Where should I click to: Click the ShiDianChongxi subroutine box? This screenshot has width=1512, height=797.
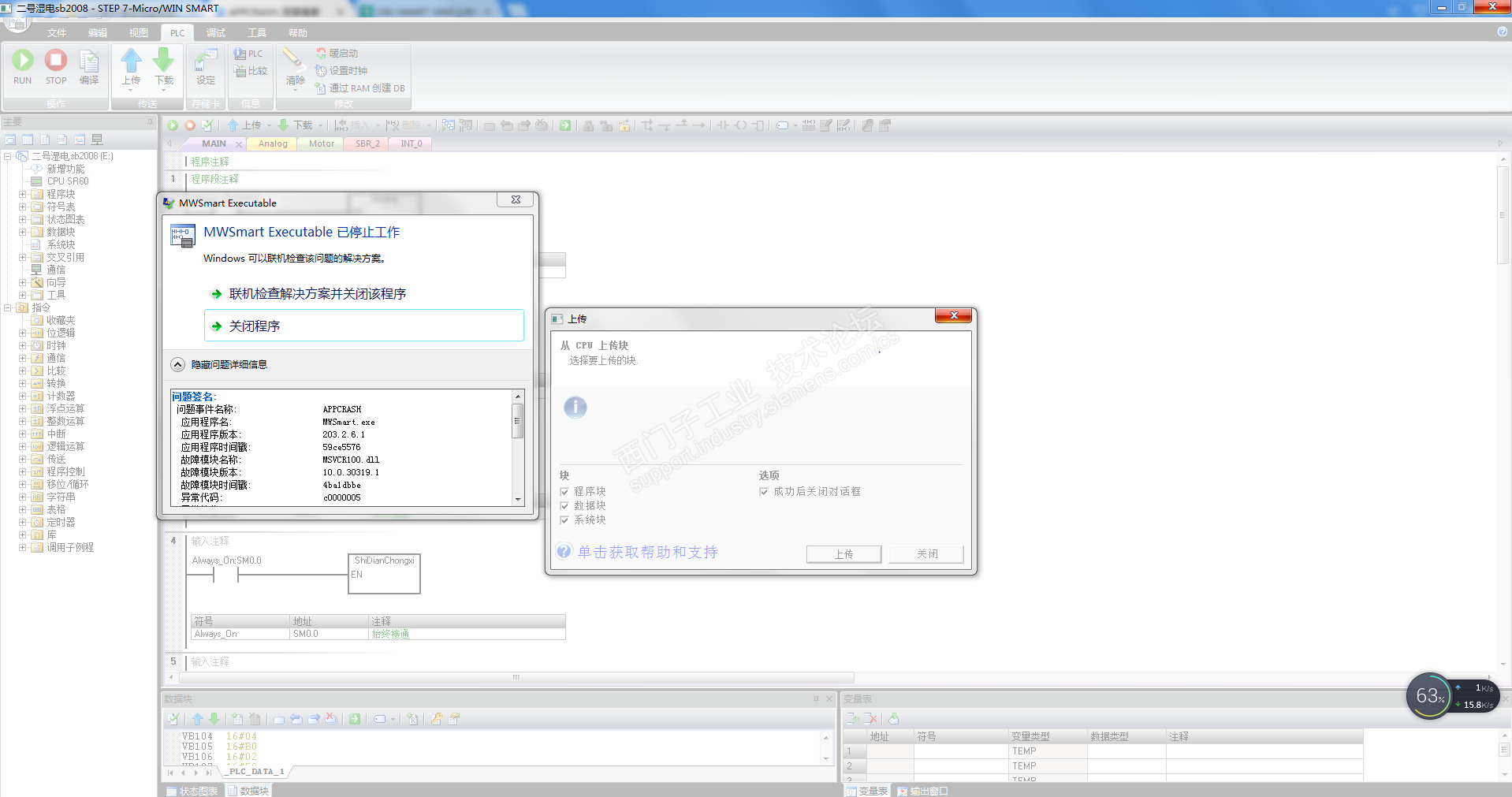[x=384, y=573]
